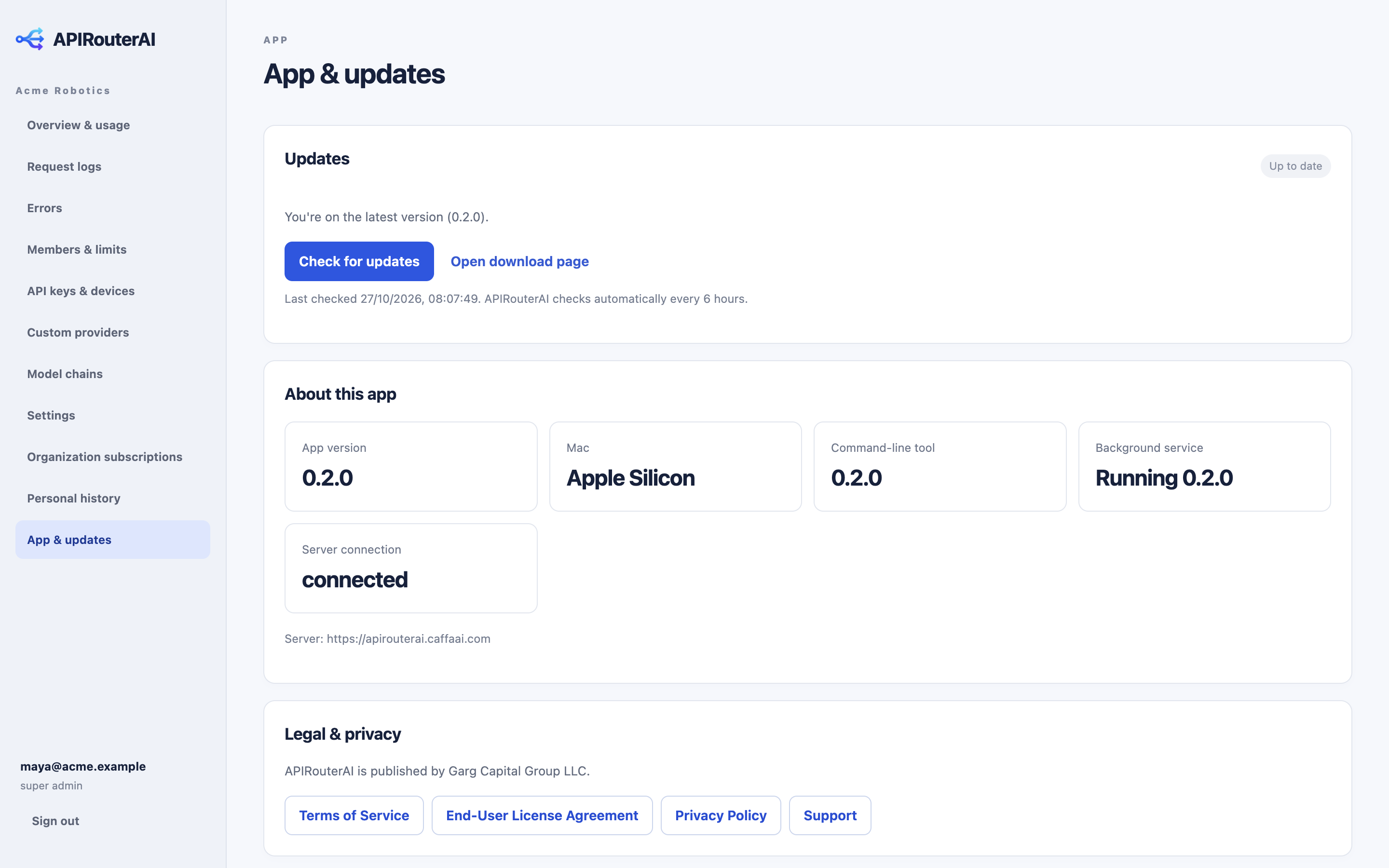Open the Errors section
This screenshot has height=868, width=1389.
point(112,208)
